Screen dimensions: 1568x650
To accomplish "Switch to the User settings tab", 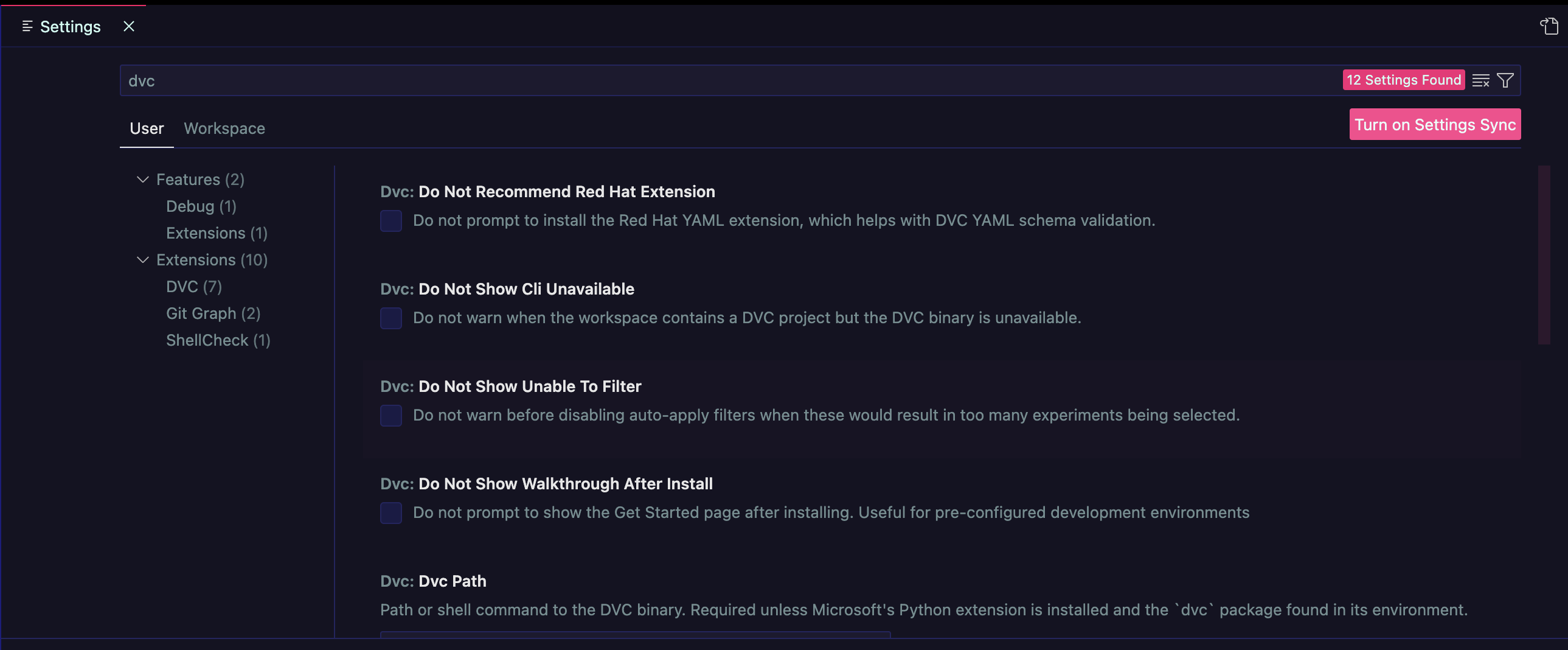I will [x=147, y=128].
